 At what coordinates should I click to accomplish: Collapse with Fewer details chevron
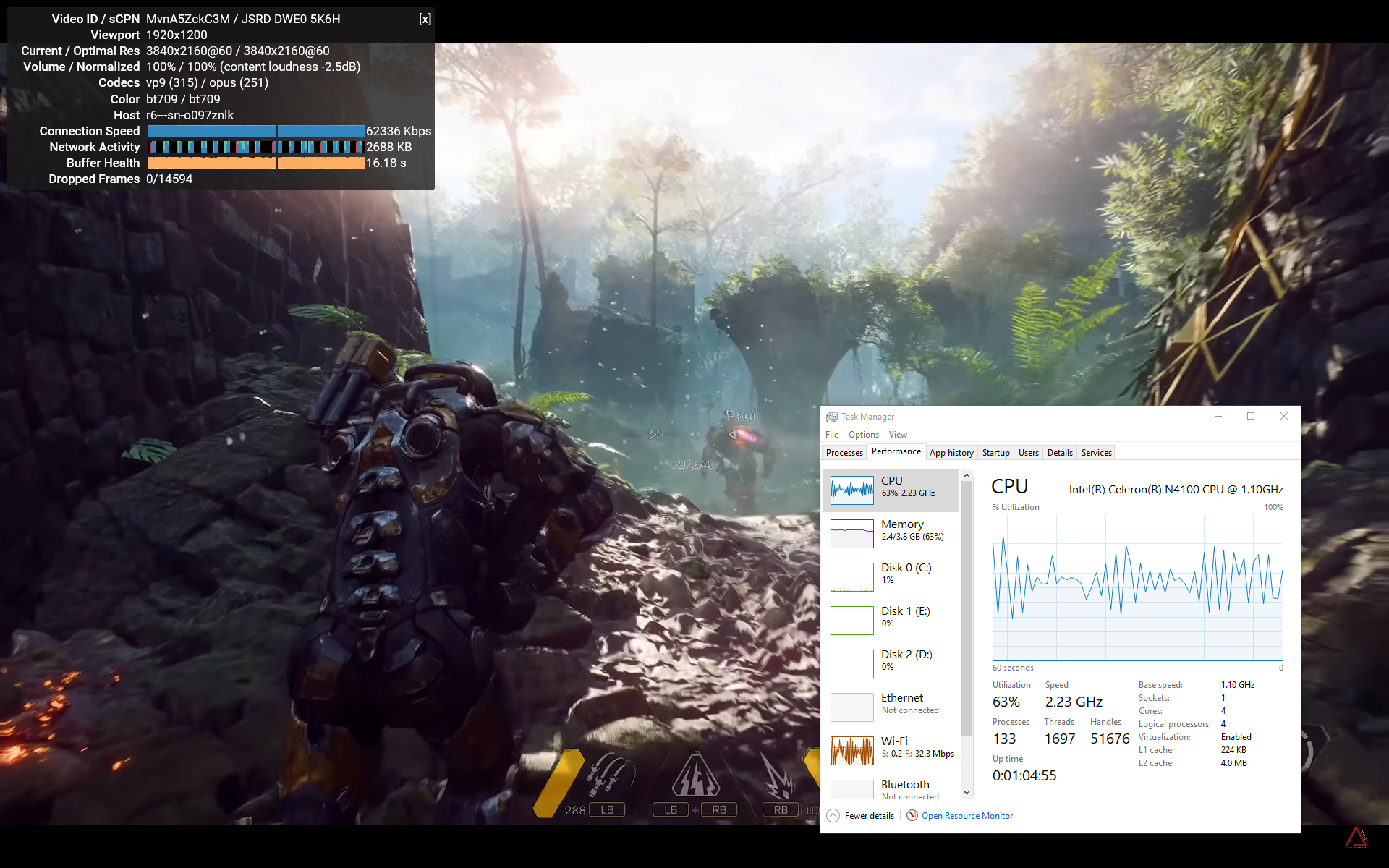pos(833,816)
